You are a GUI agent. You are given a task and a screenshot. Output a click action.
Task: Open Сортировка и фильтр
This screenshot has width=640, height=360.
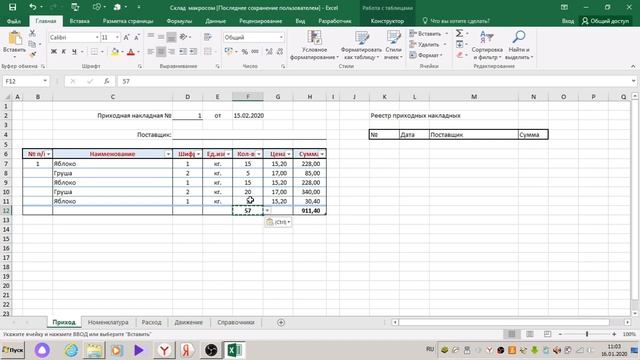click(x=487, y=45)
